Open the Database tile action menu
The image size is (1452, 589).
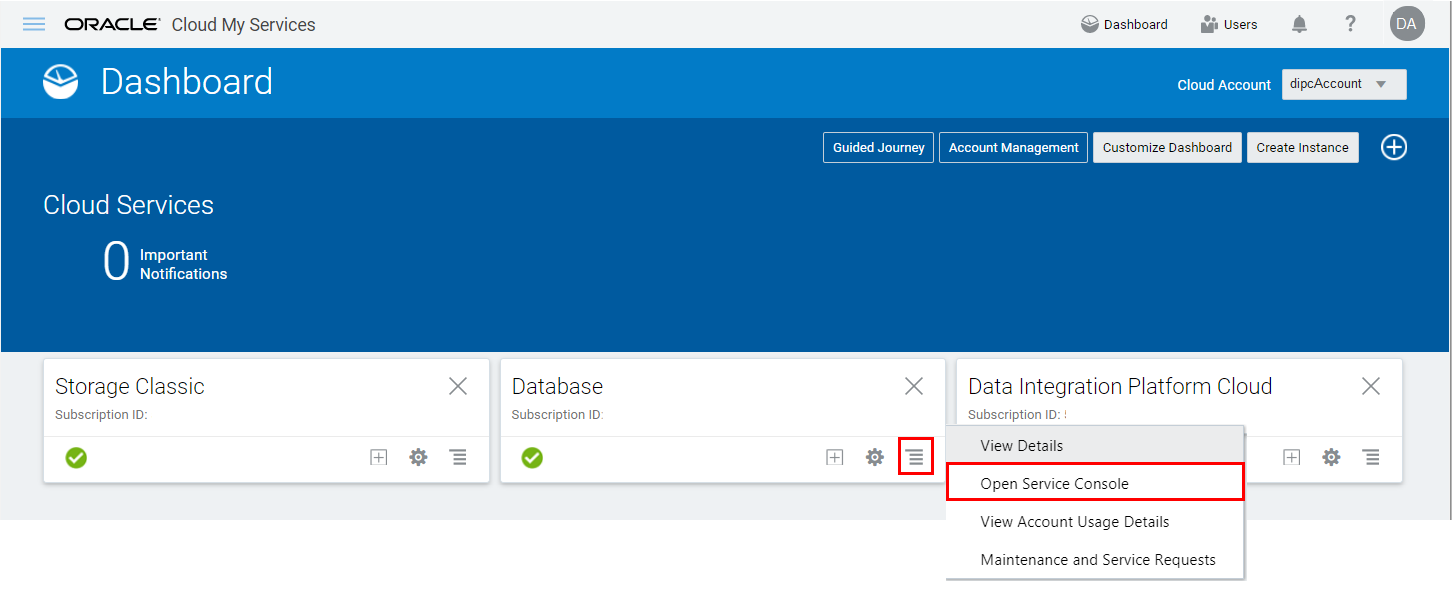915,457
